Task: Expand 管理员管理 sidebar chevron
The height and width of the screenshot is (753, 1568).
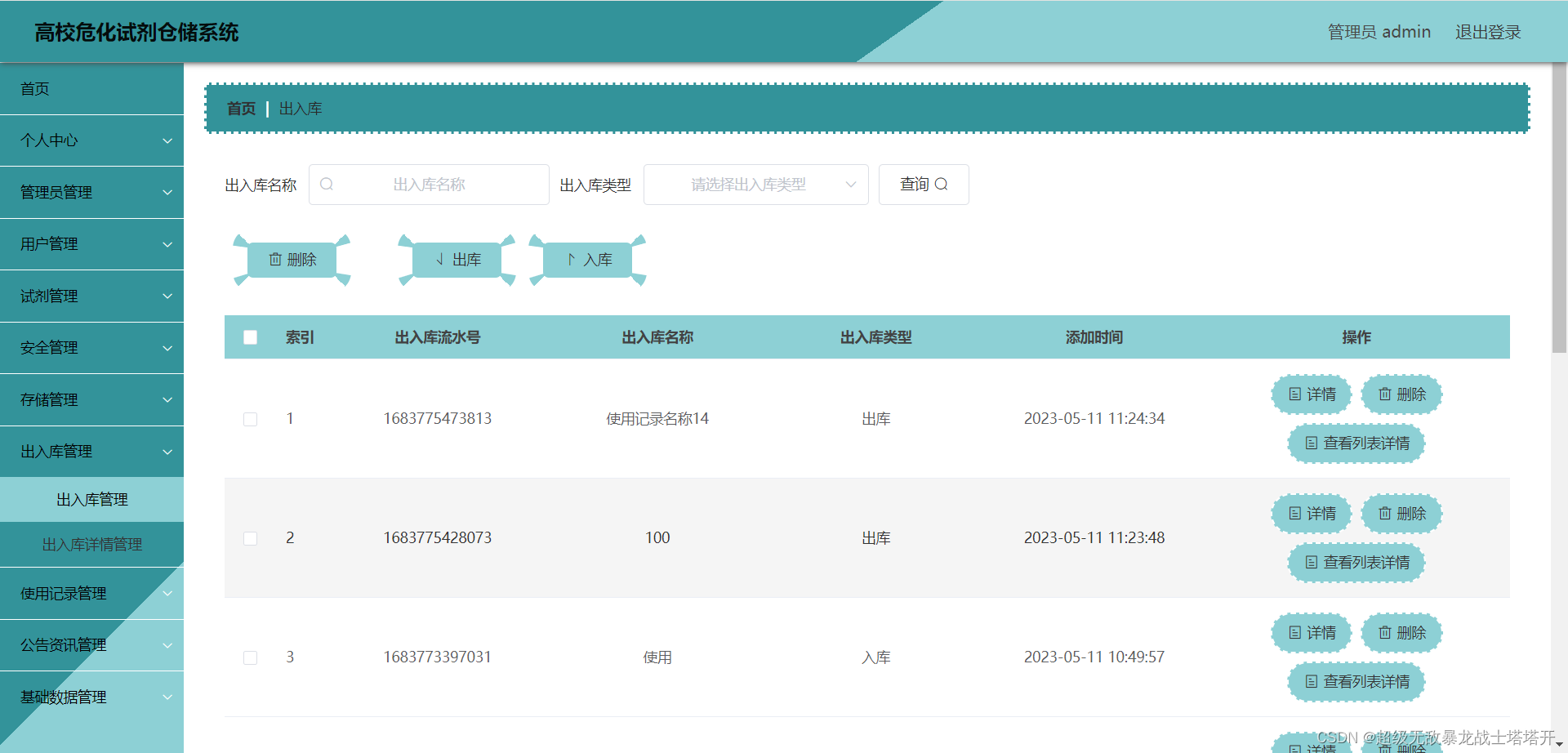Action: tap(167, 193)
